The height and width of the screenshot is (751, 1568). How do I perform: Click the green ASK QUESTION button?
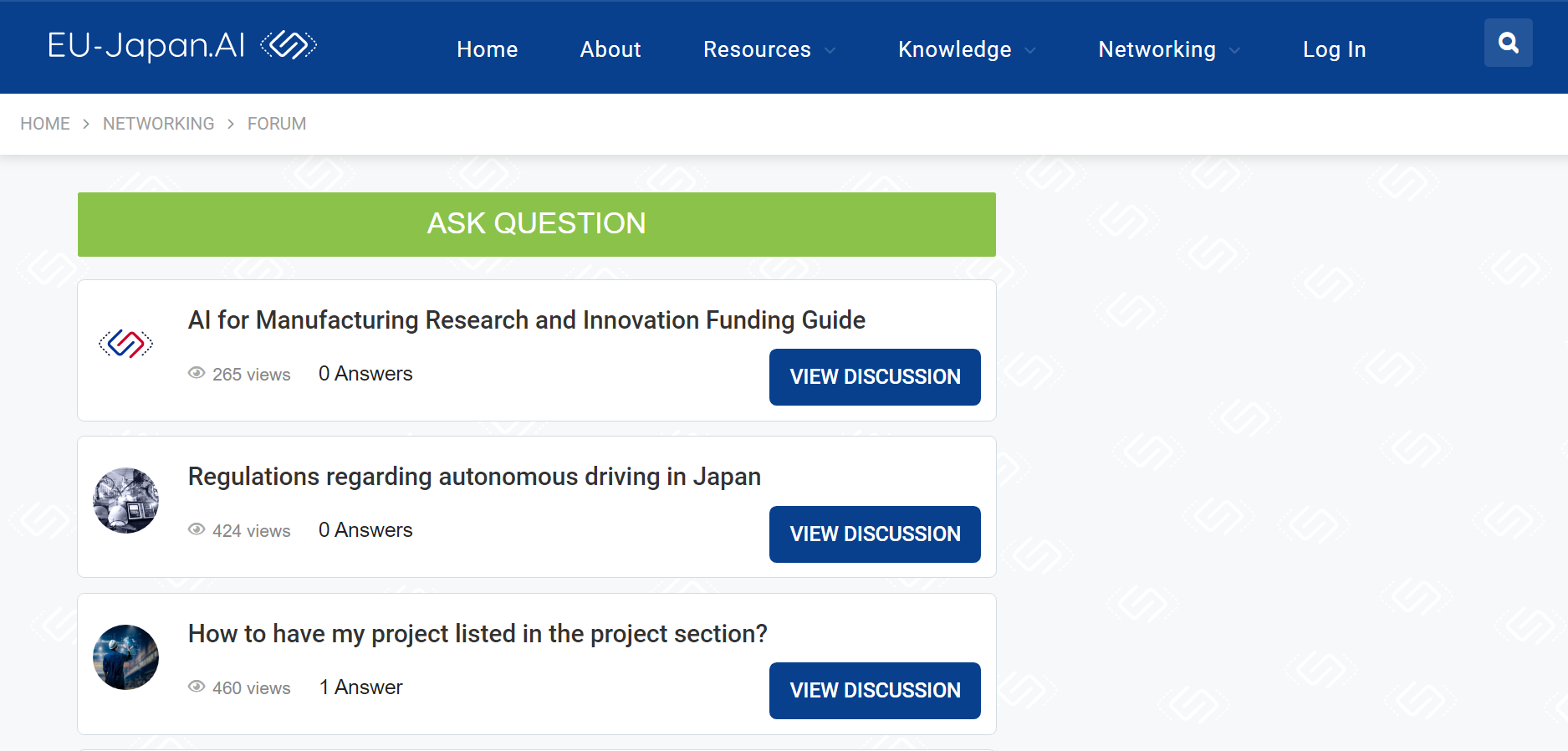[537, 224]
